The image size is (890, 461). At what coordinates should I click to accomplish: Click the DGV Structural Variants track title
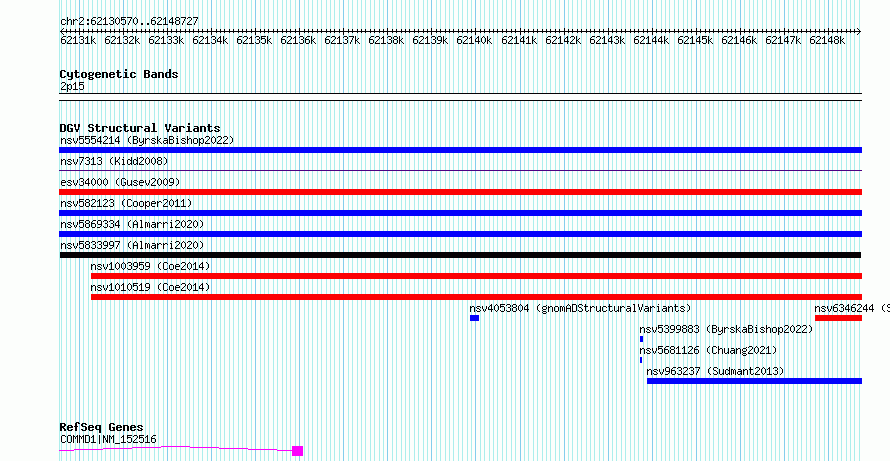tap(140, 128)
